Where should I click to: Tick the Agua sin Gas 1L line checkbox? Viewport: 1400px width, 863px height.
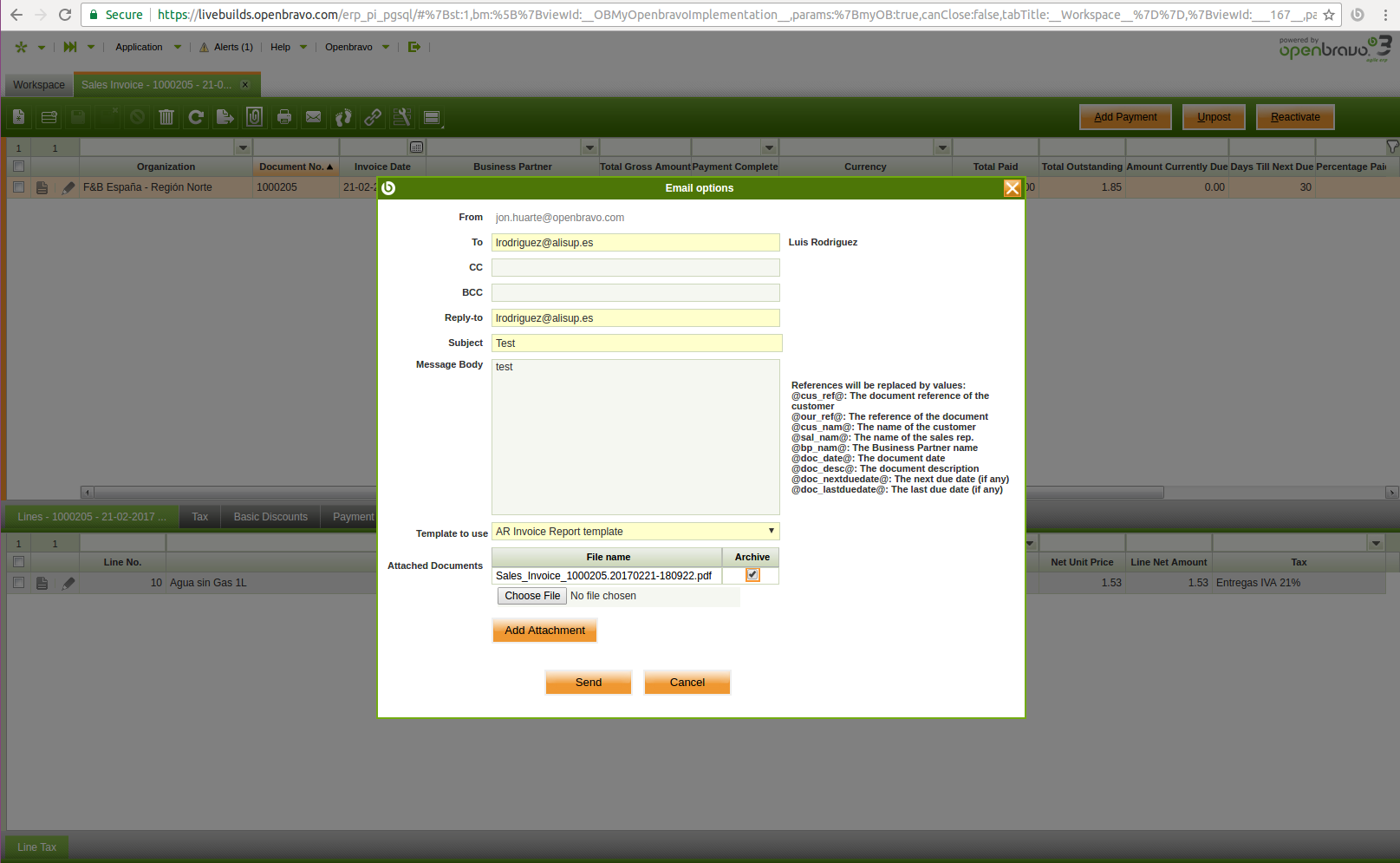[18, 583]
